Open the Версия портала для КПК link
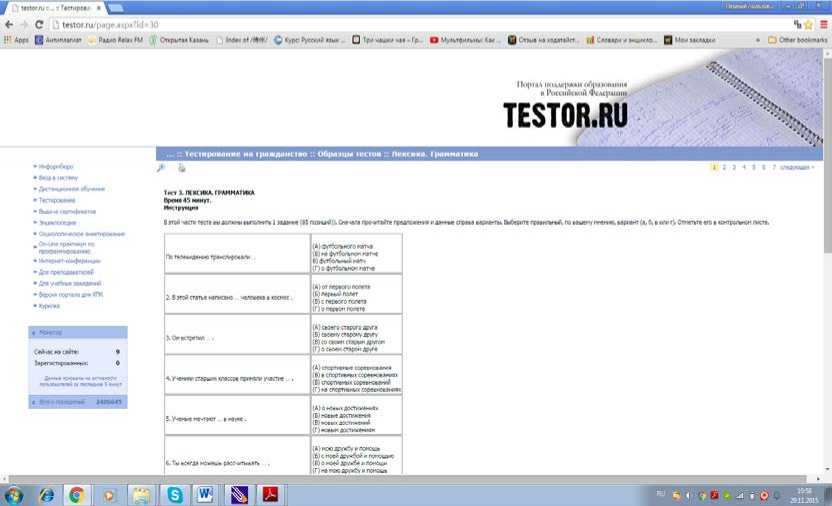This screenshot has width=832, height=506. (x=71, y=294)
